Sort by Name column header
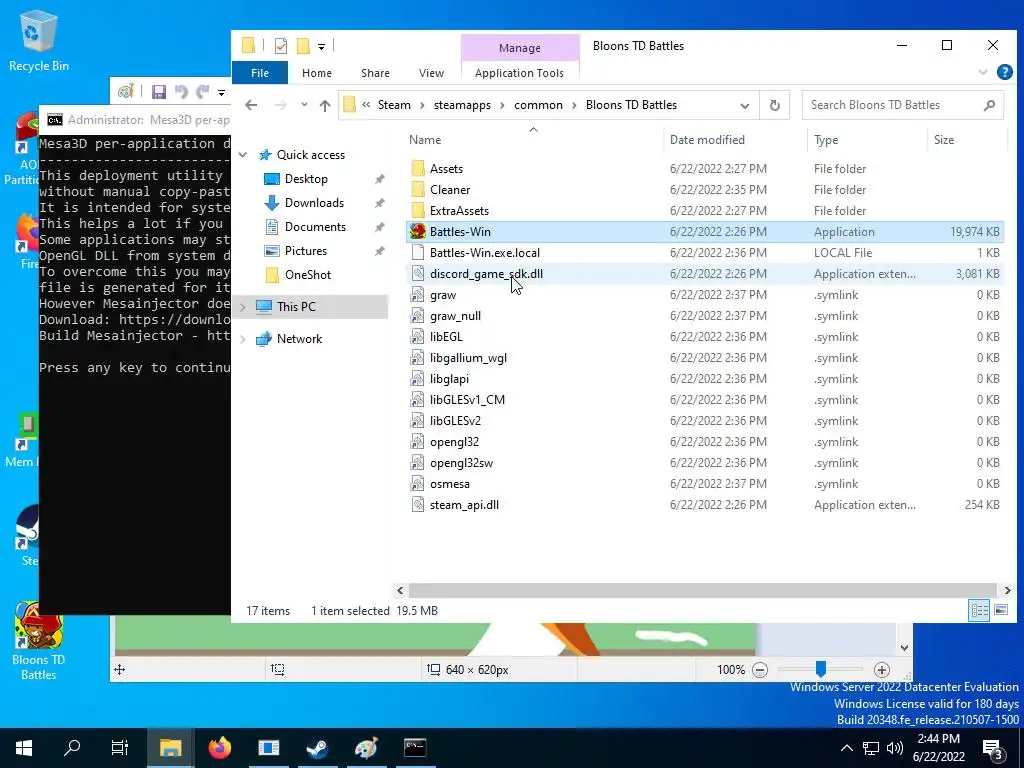The height and width of the screenshot is (768, 1024). 424,140
